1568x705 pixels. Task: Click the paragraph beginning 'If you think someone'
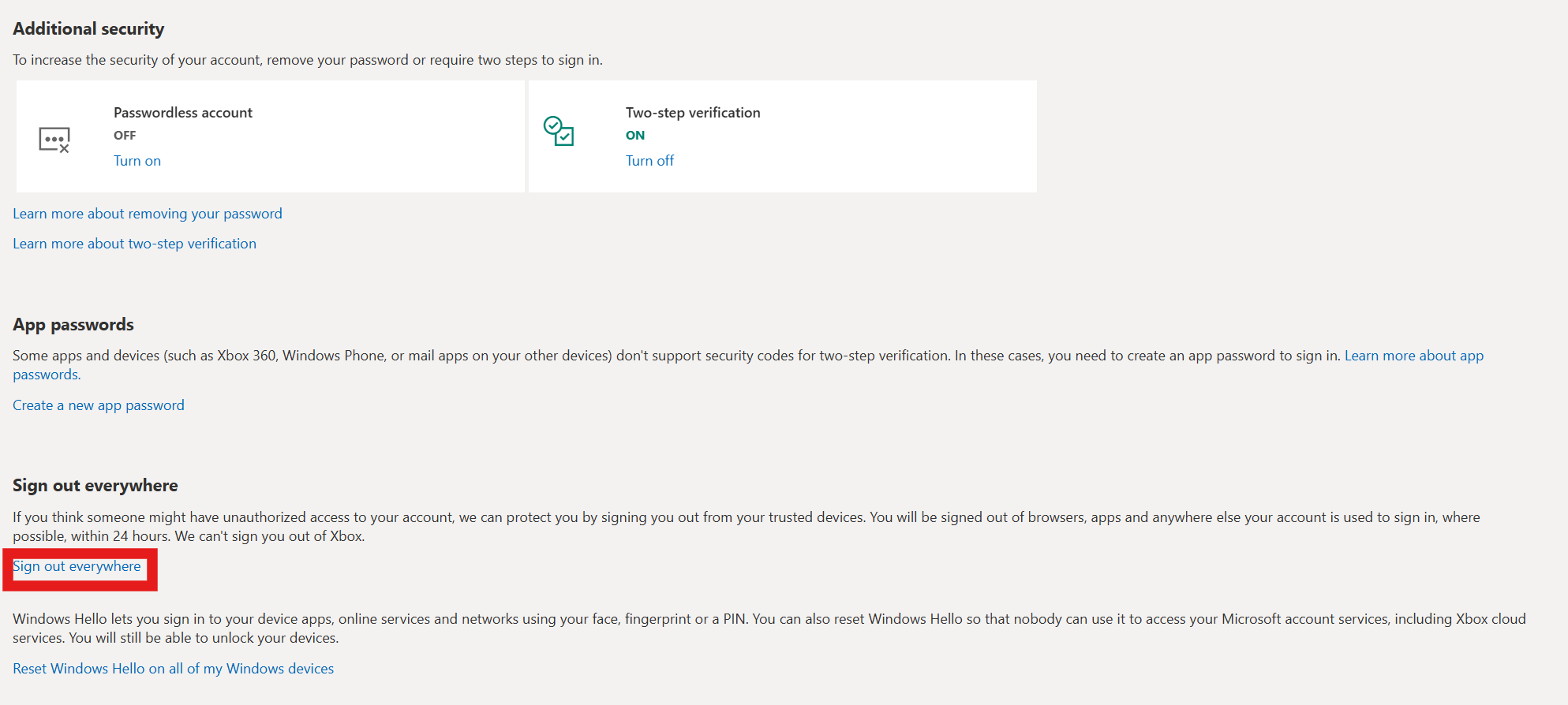pos(747,527)
